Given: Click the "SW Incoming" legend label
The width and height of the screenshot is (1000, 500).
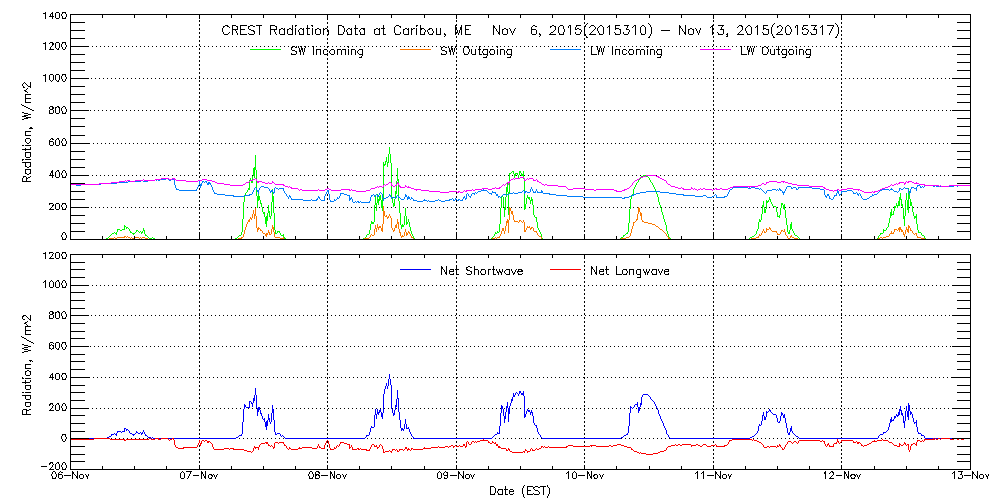Looking at the screenshot, I should click(329, 52).
